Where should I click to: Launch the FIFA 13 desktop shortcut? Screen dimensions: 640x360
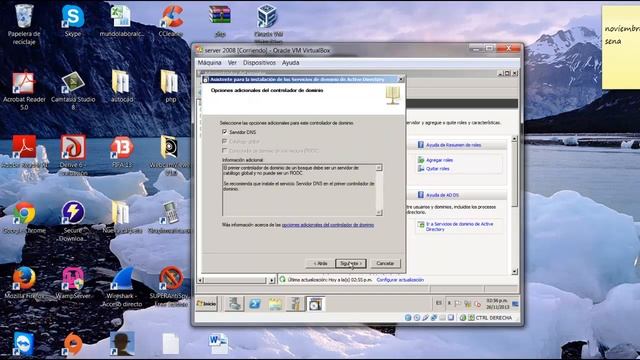122,151
